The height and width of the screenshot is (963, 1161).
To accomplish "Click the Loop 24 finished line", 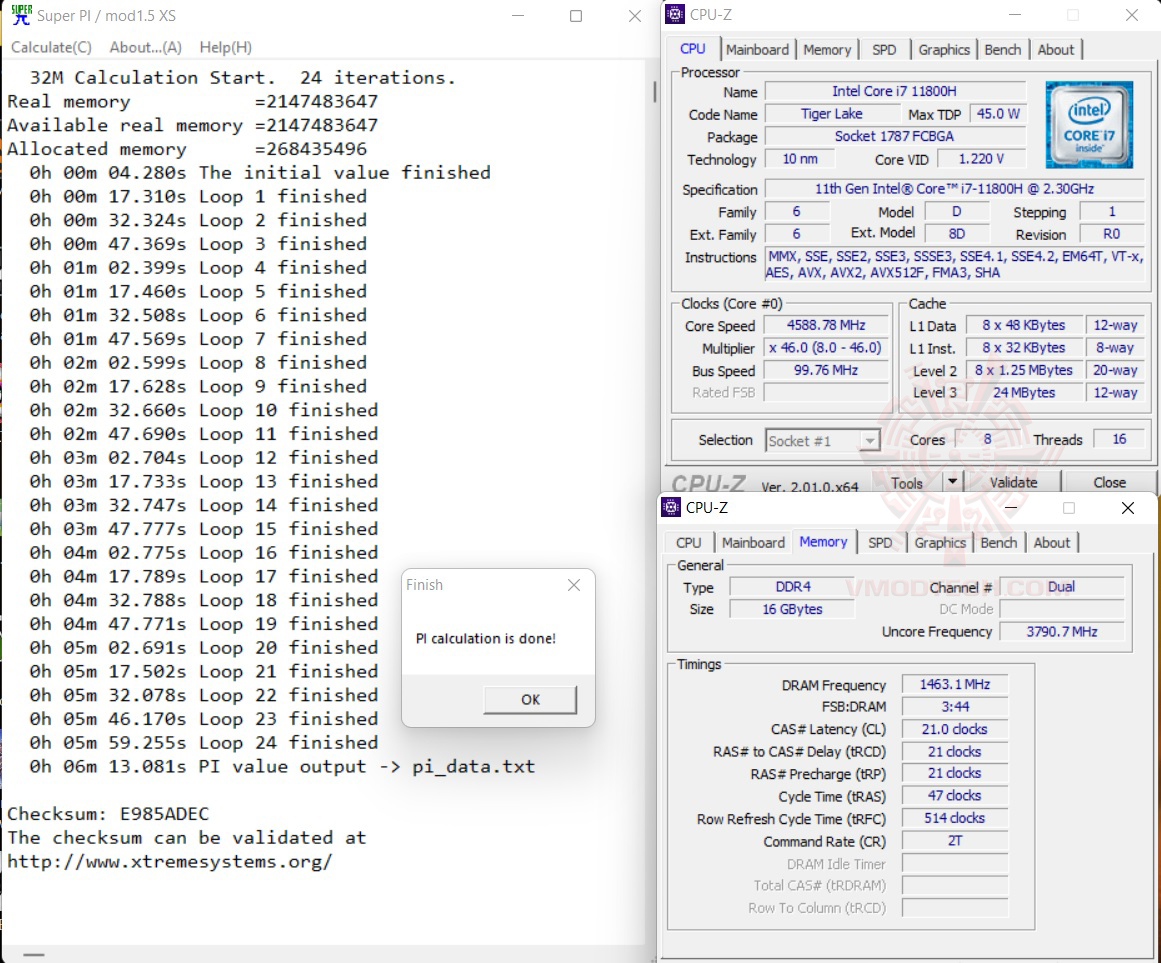I will click(x=204, y=742).
